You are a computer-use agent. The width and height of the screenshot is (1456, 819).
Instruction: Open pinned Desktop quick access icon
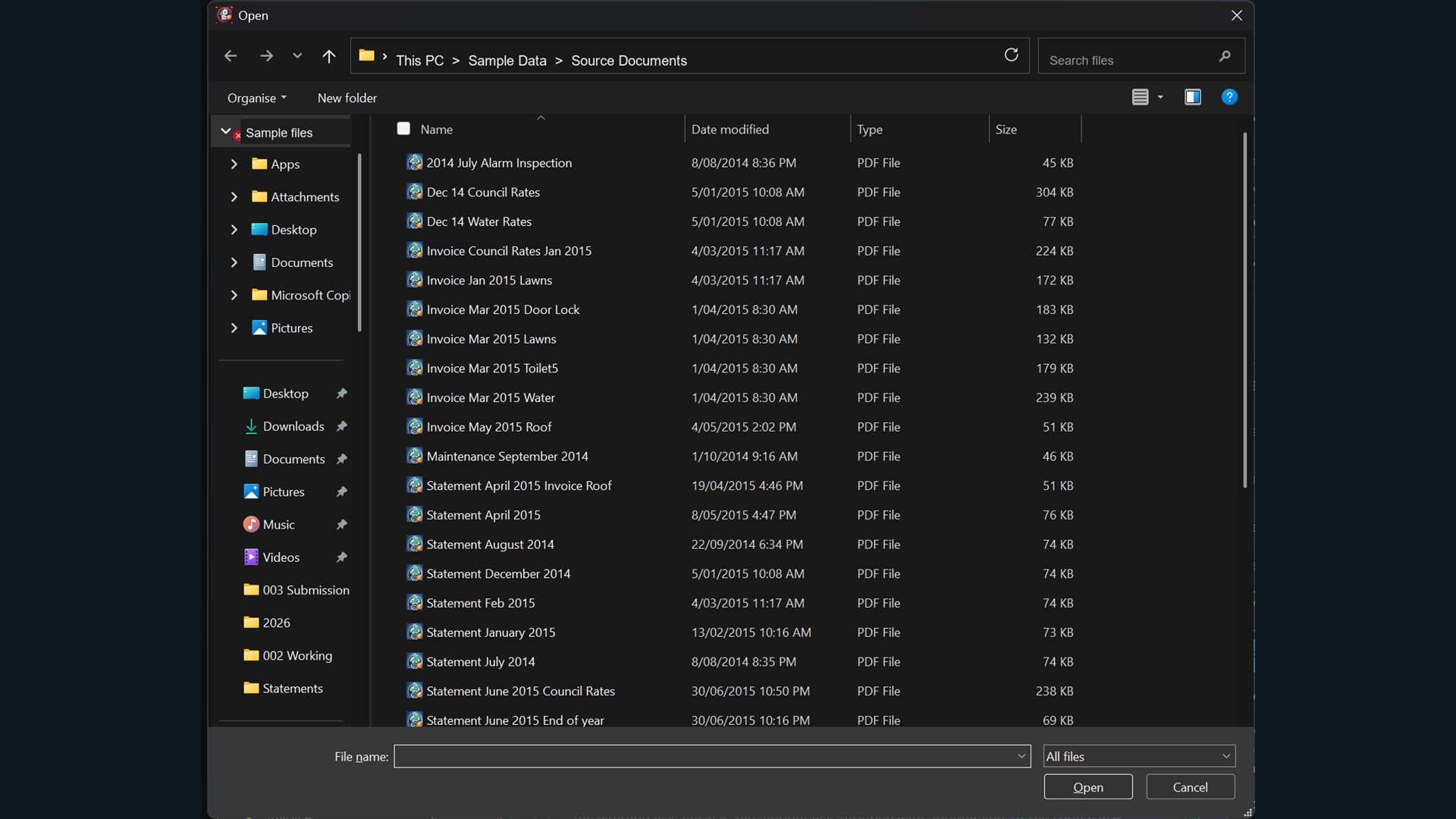click(251, 393)
